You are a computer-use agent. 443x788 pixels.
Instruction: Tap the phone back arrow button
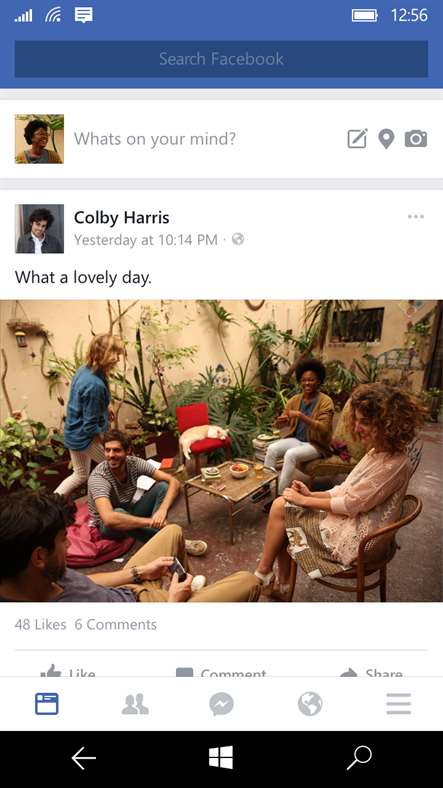pos(83,758)
